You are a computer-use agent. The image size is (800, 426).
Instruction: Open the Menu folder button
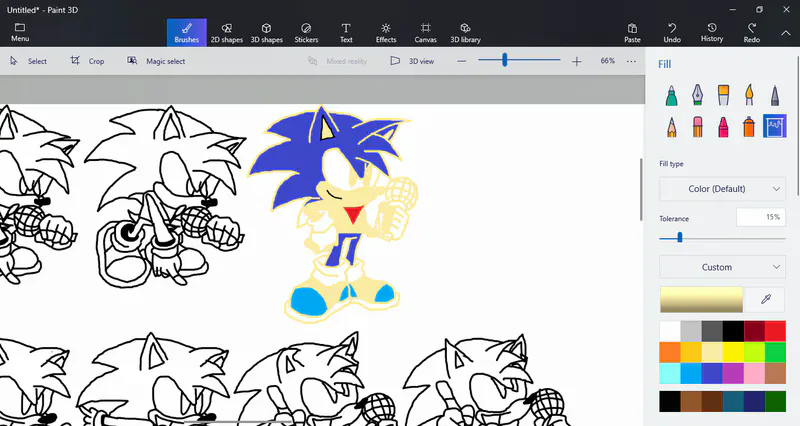(20, 32)
